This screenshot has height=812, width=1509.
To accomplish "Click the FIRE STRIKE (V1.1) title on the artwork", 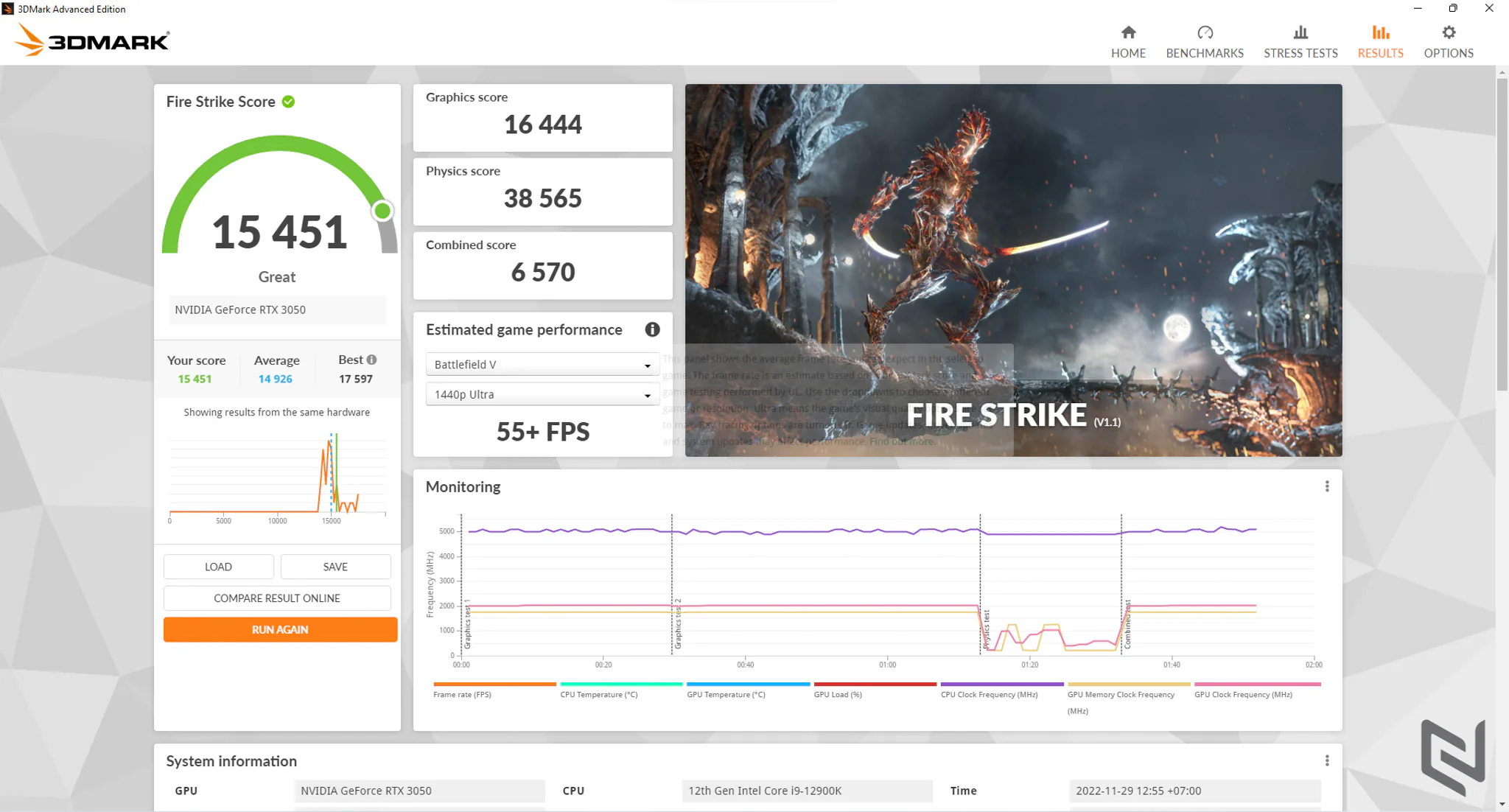I will pyautogui.click(x=1013, y=415).
